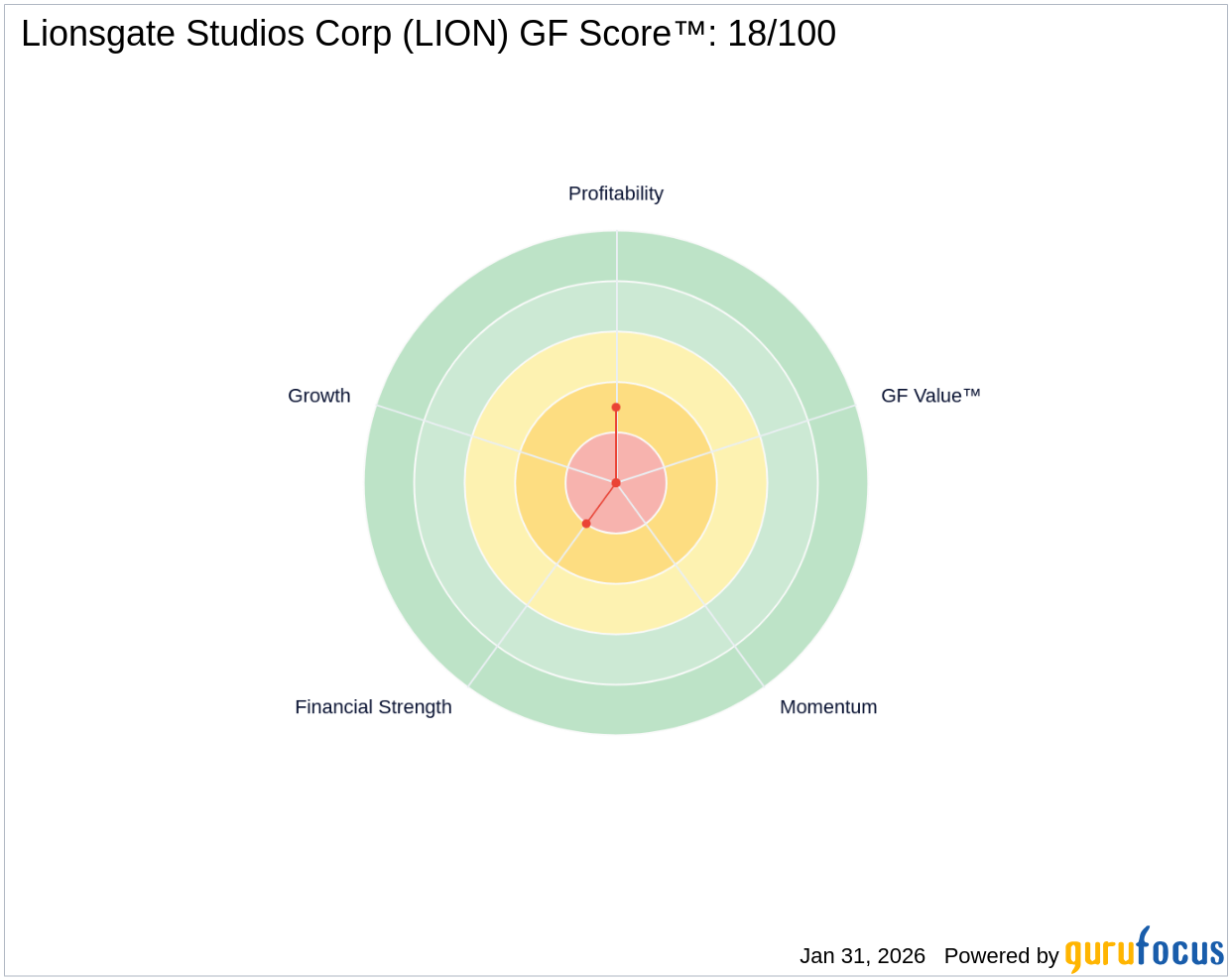Click the red Profitability data point
Image resolution: width=1232 pixels, height=980 pixels.
[x=616, y=408]
